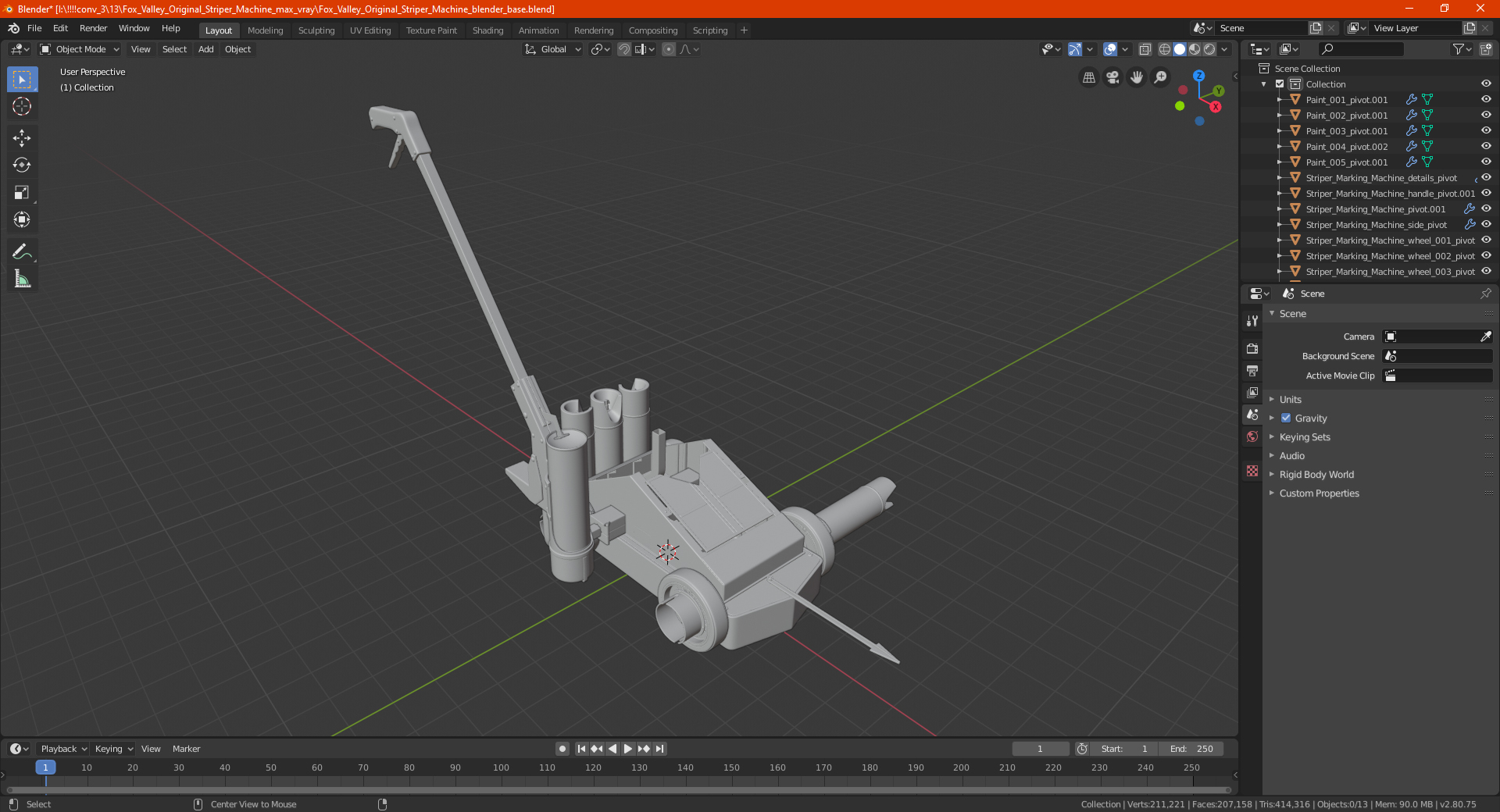Select the Scale tool
Viewport: 1500px width, 812px height.
(x=22, y=192)
